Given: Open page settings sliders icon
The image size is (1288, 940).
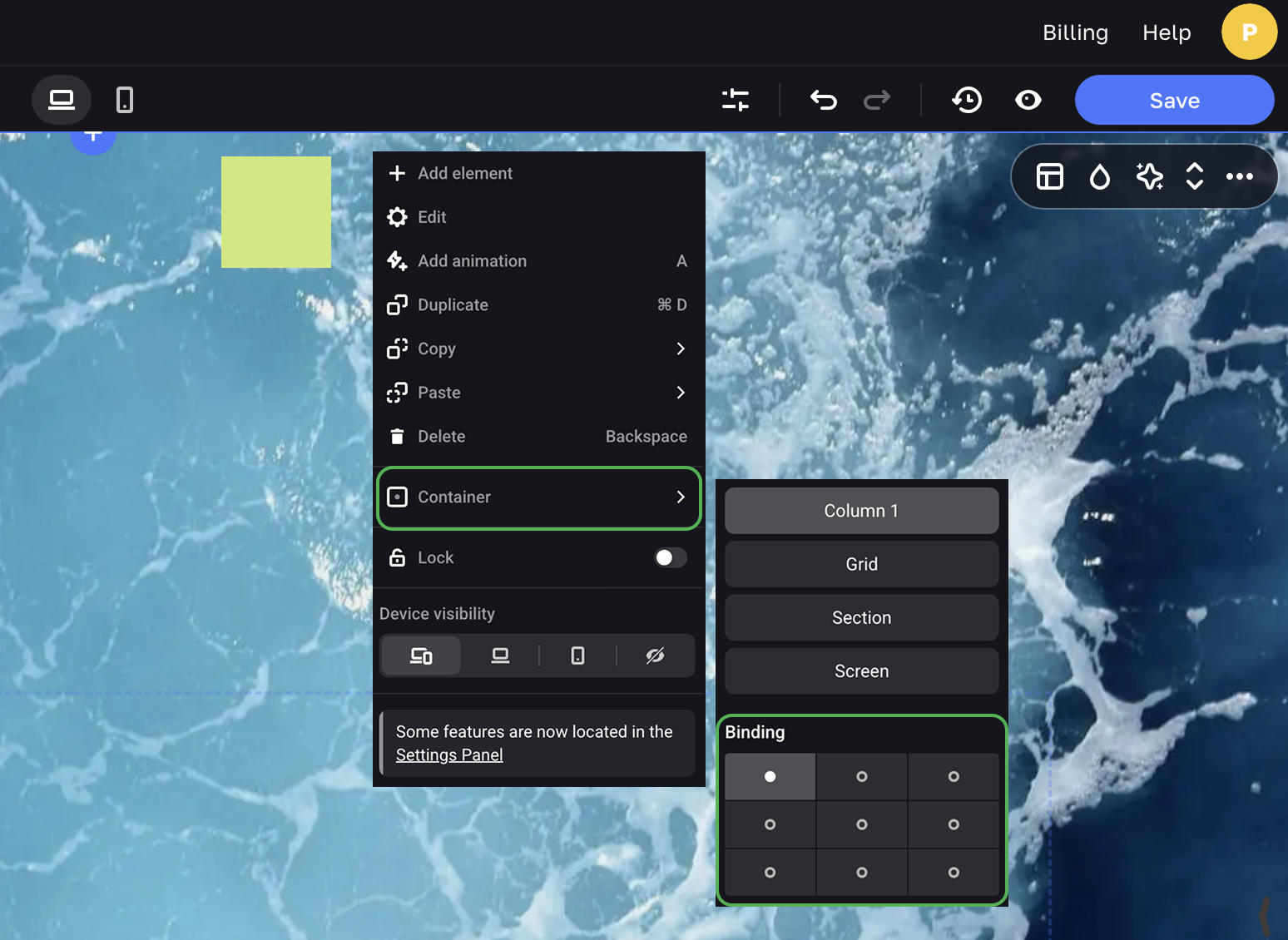Looking at the screenshot, I should pyautogui.click(x=736, y=100).
